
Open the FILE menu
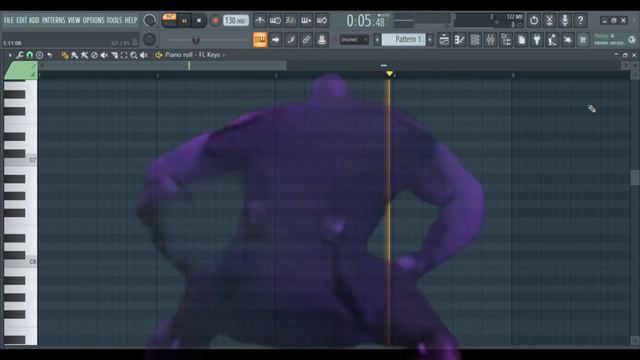point(8,20)
